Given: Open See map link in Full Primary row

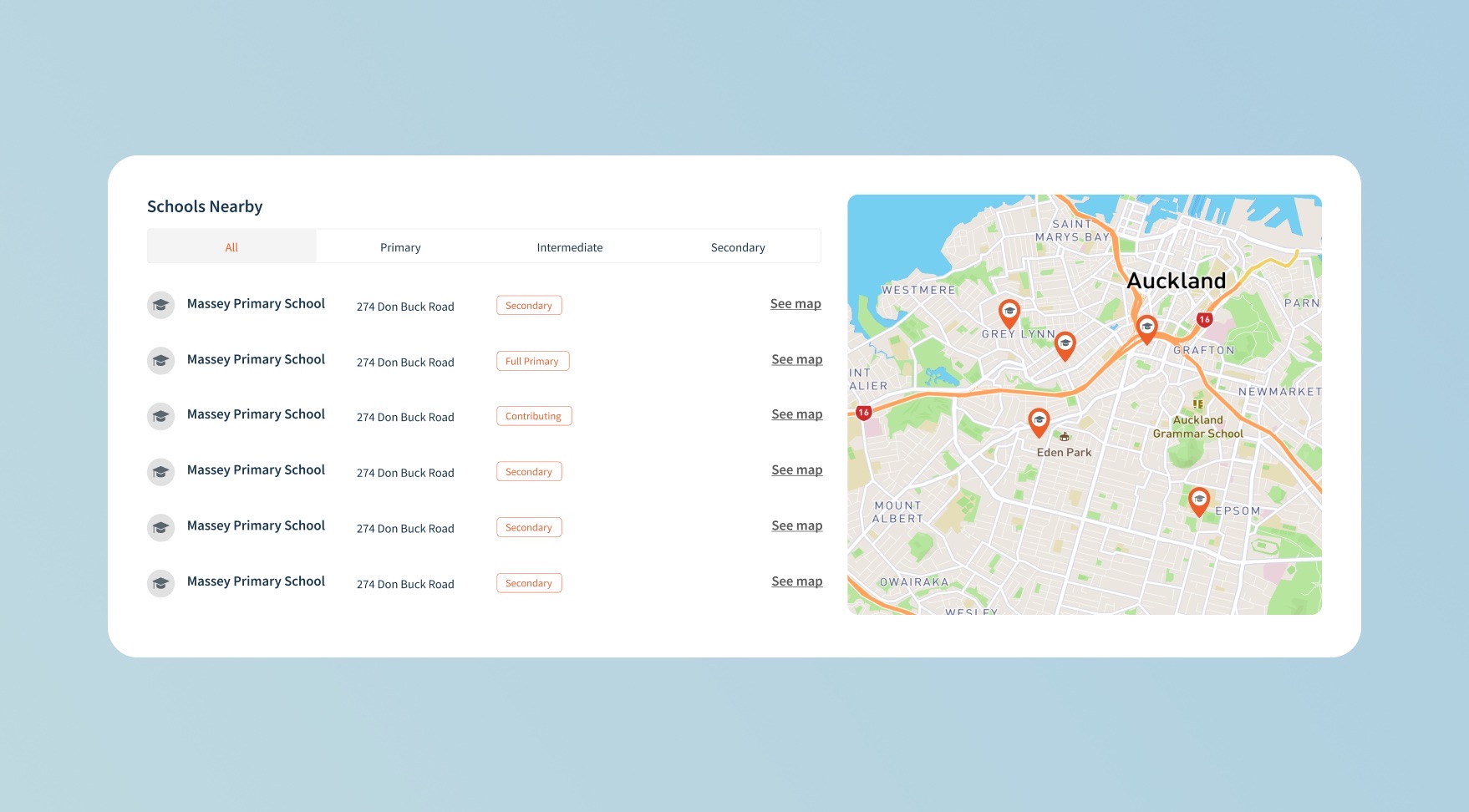Looking at the screenshot, I should click(x=797, y=359).
